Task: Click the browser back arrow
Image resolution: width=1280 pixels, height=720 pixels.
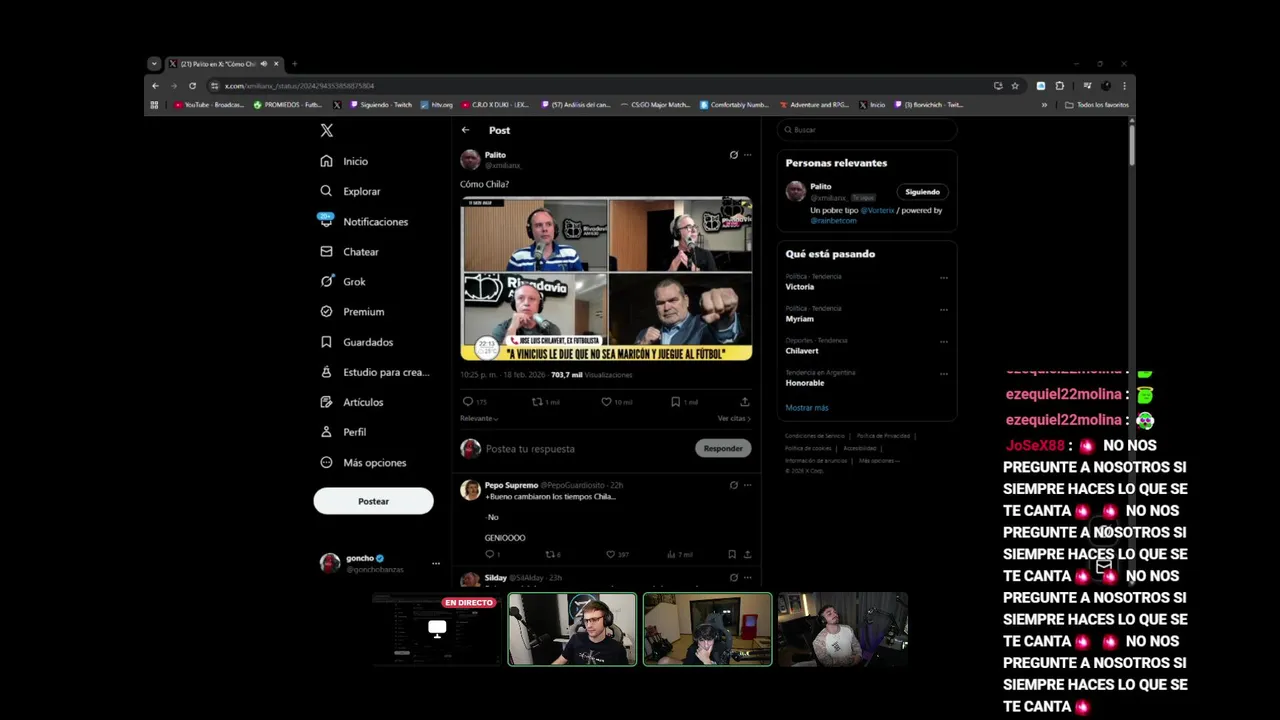Action: coord(155,86)
